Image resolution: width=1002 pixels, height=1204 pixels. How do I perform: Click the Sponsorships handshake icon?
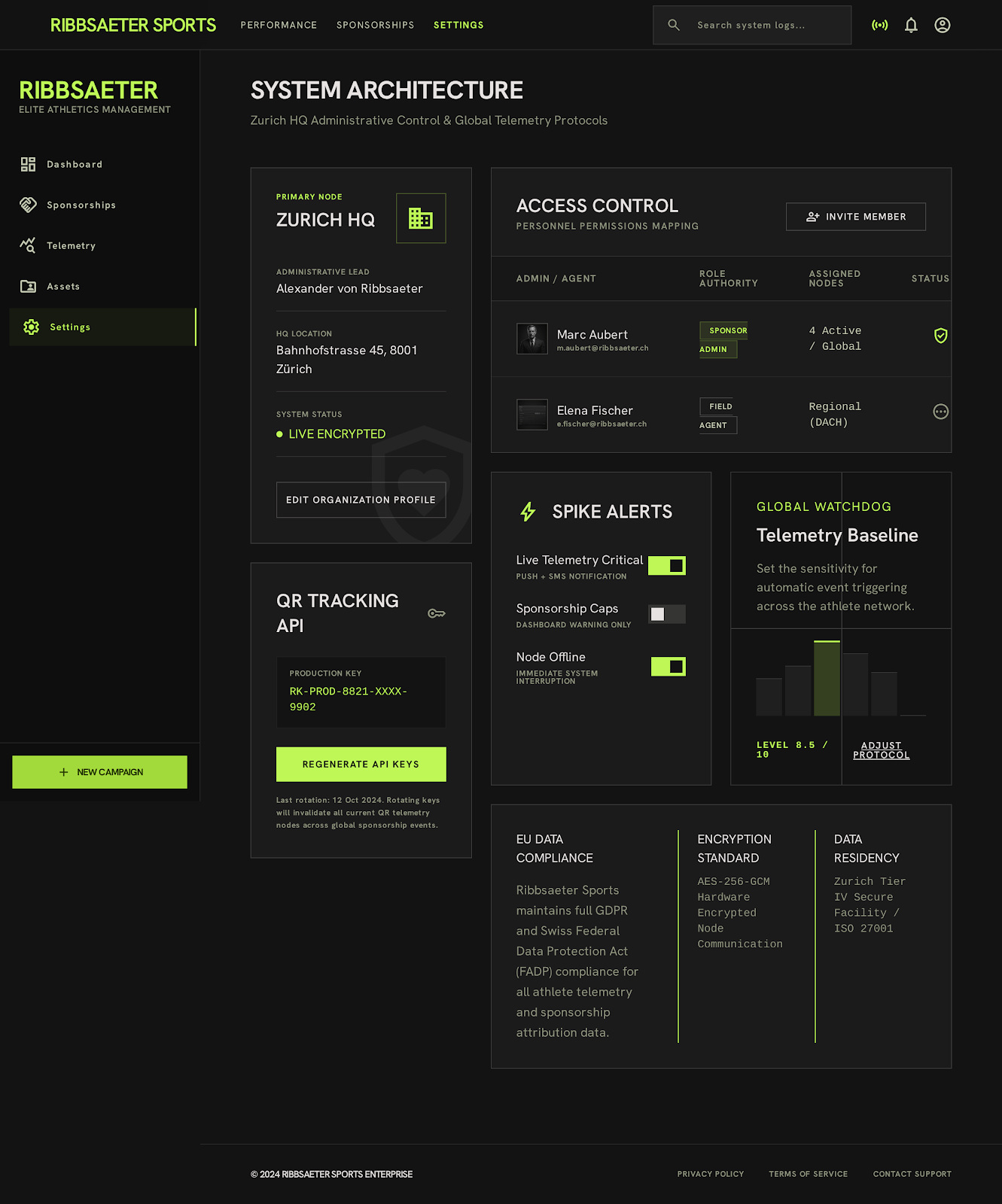tap(28, 205)
